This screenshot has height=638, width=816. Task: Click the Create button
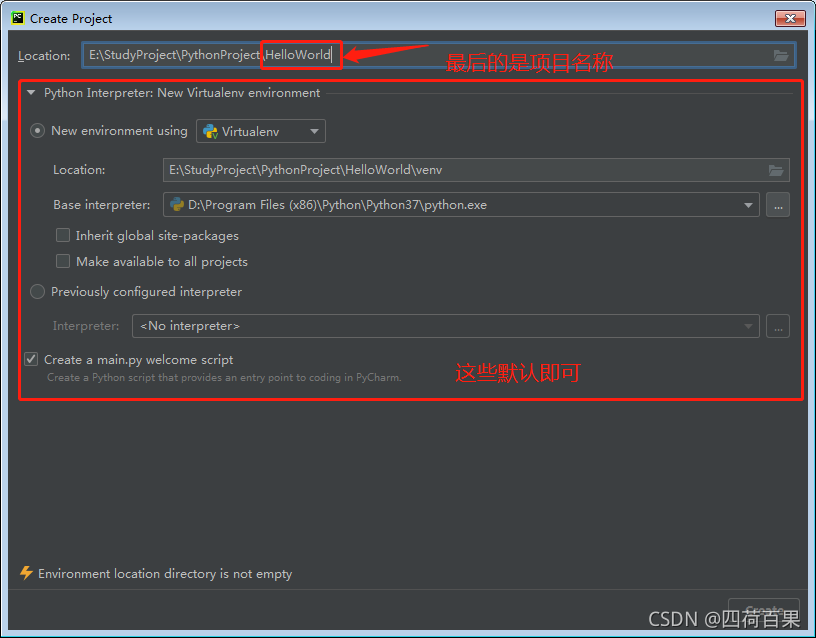(763, 610)
